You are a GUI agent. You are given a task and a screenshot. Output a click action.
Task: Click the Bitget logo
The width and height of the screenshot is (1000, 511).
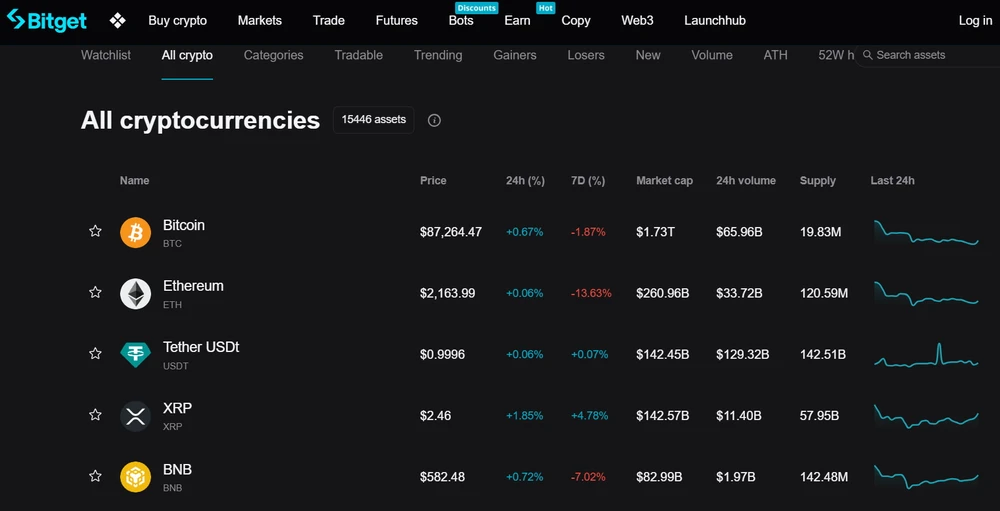pos(47,20)
